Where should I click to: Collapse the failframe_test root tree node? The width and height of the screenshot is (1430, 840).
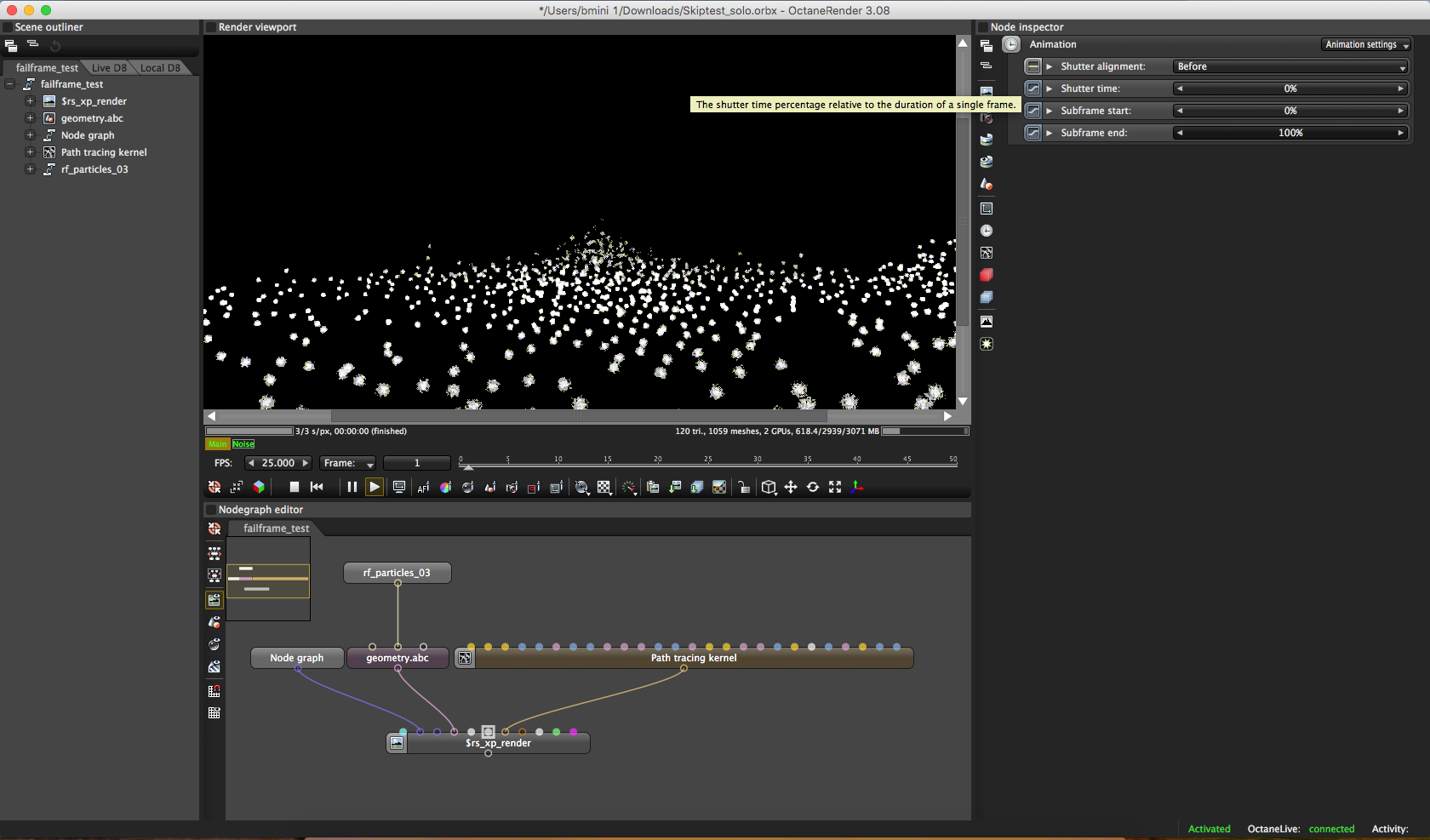10,84
